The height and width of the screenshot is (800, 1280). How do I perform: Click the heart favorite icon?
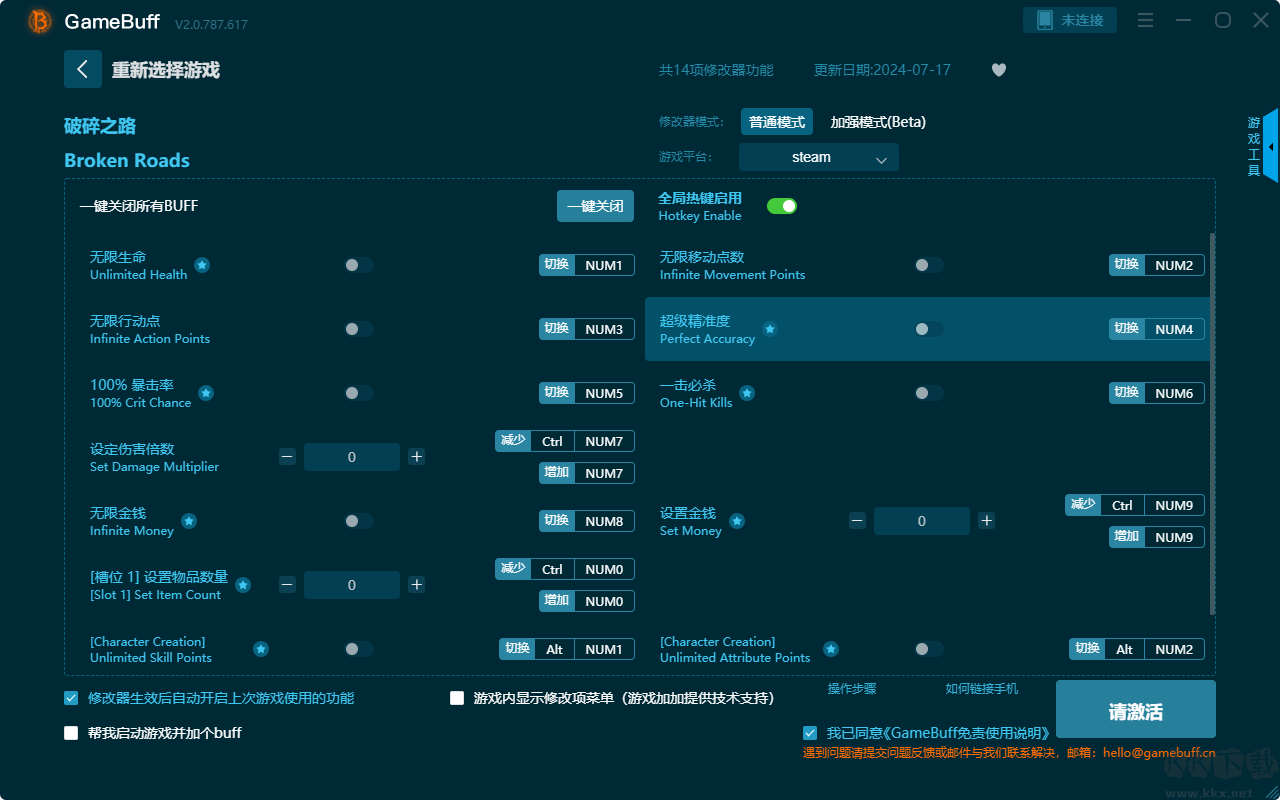999,70
